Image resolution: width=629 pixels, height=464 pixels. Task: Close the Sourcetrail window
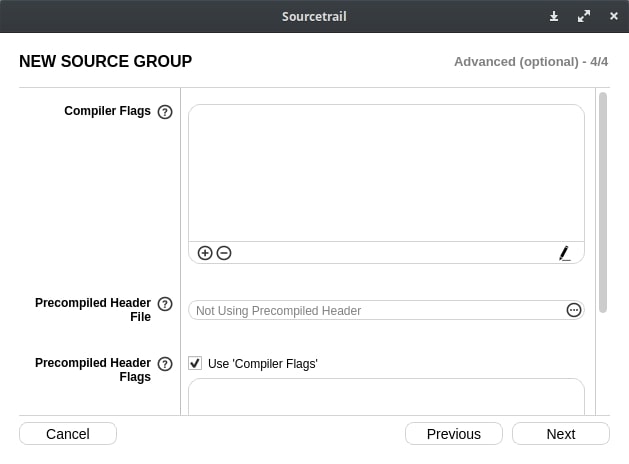pyautogui.click(x=613, y=16)
